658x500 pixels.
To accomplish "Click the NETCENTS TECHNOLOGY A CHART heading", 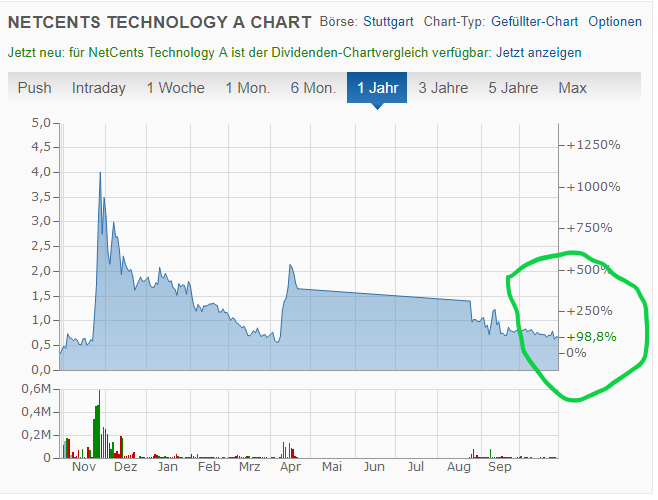I will 159,22.
